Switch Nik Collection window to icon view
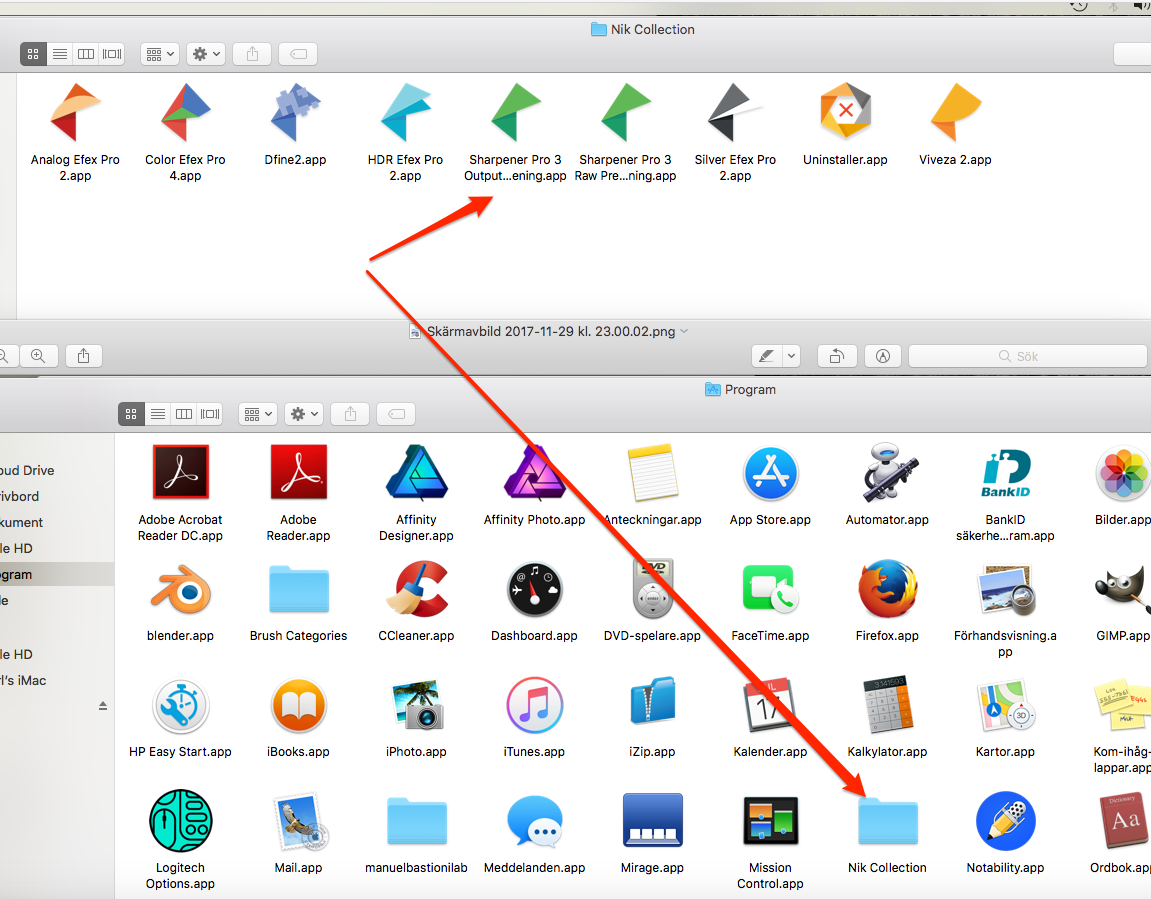 pyautogui.click(x=33, y=54)
